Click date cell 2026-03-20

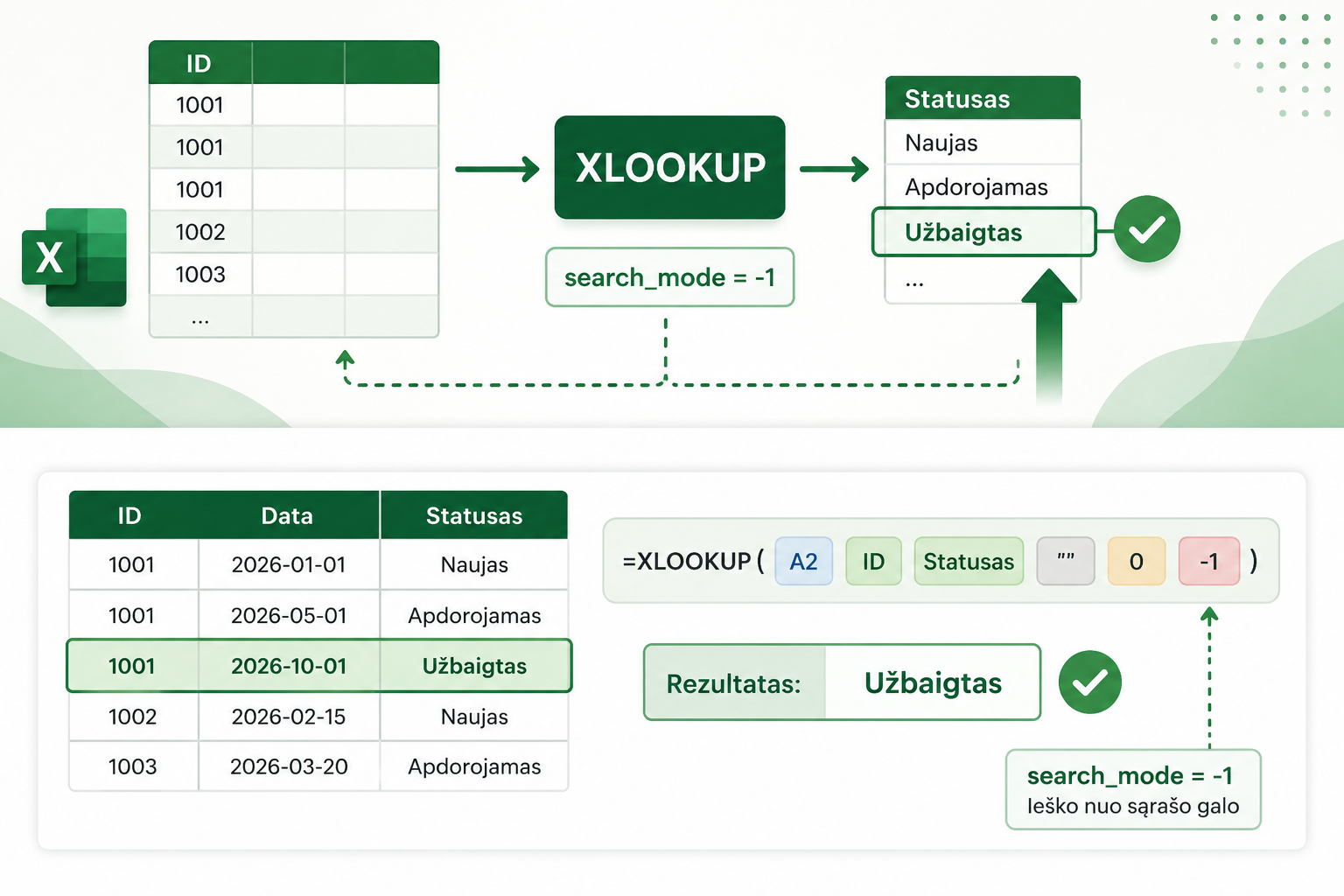[x=289, y=766]
